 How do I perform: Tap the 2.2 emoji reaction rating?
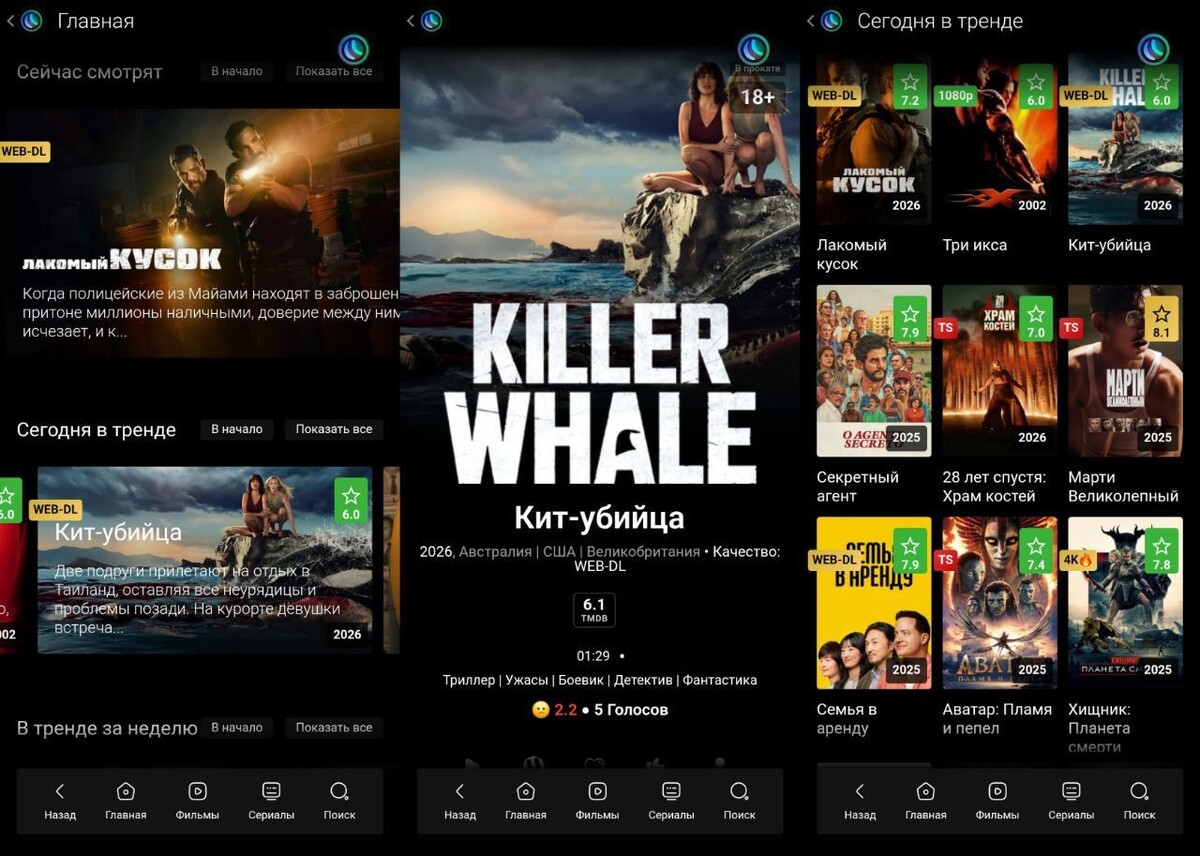pyautogui.click(x=555, y=710)
